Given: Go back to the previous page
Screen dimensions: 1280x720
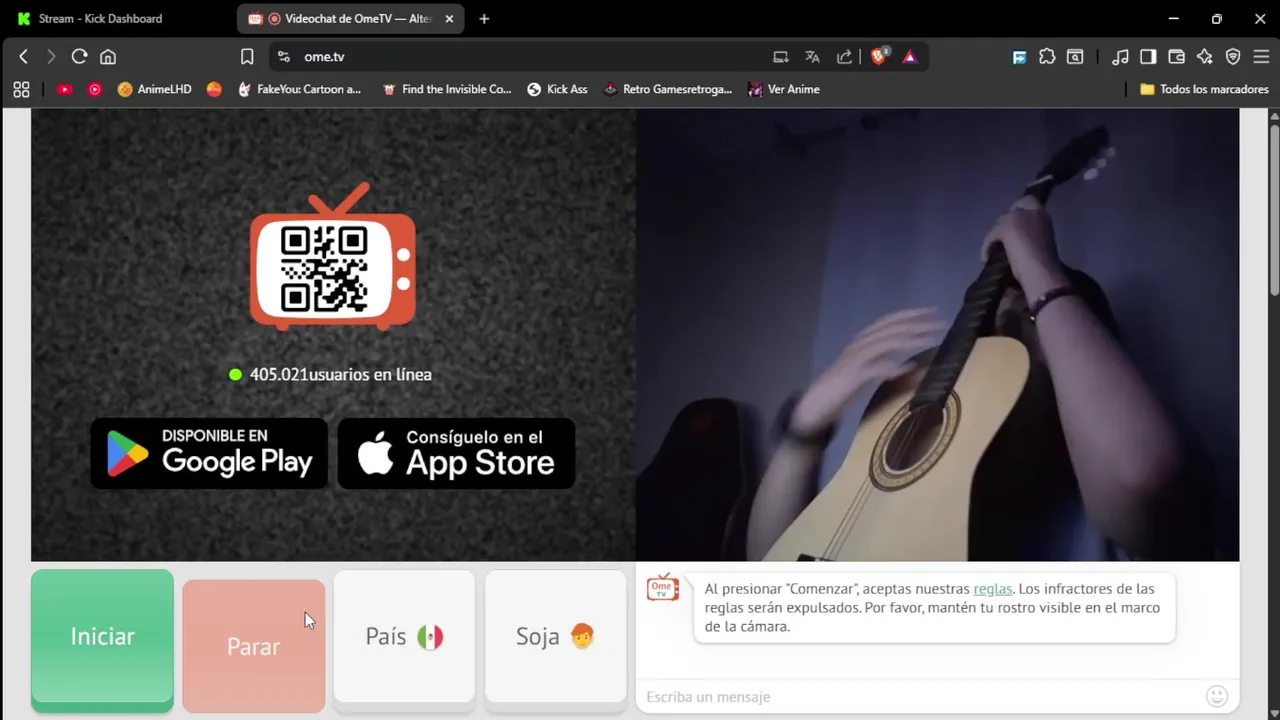Looking at the screenshot, I should [x=23, y=57].
